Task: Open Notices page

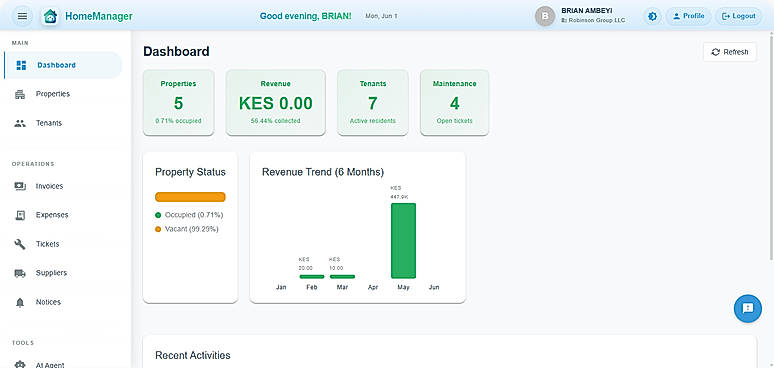Action: pos(63,302)
